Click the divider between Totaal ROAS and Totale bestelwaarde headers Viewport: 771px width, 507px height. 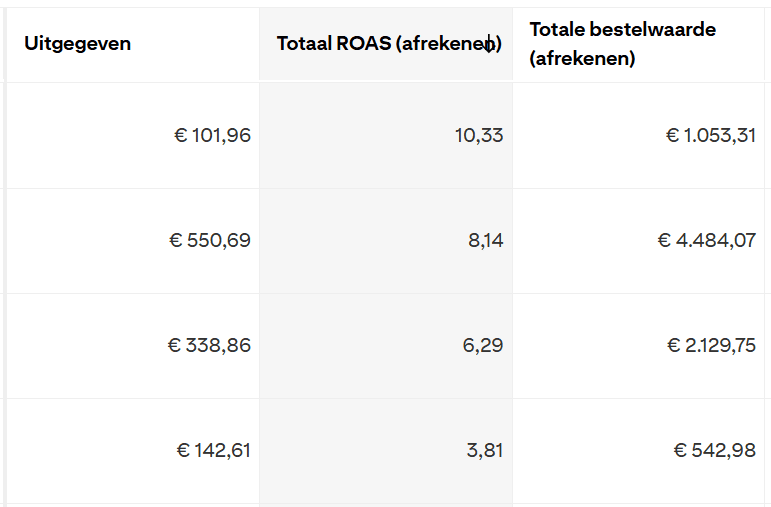513,44
